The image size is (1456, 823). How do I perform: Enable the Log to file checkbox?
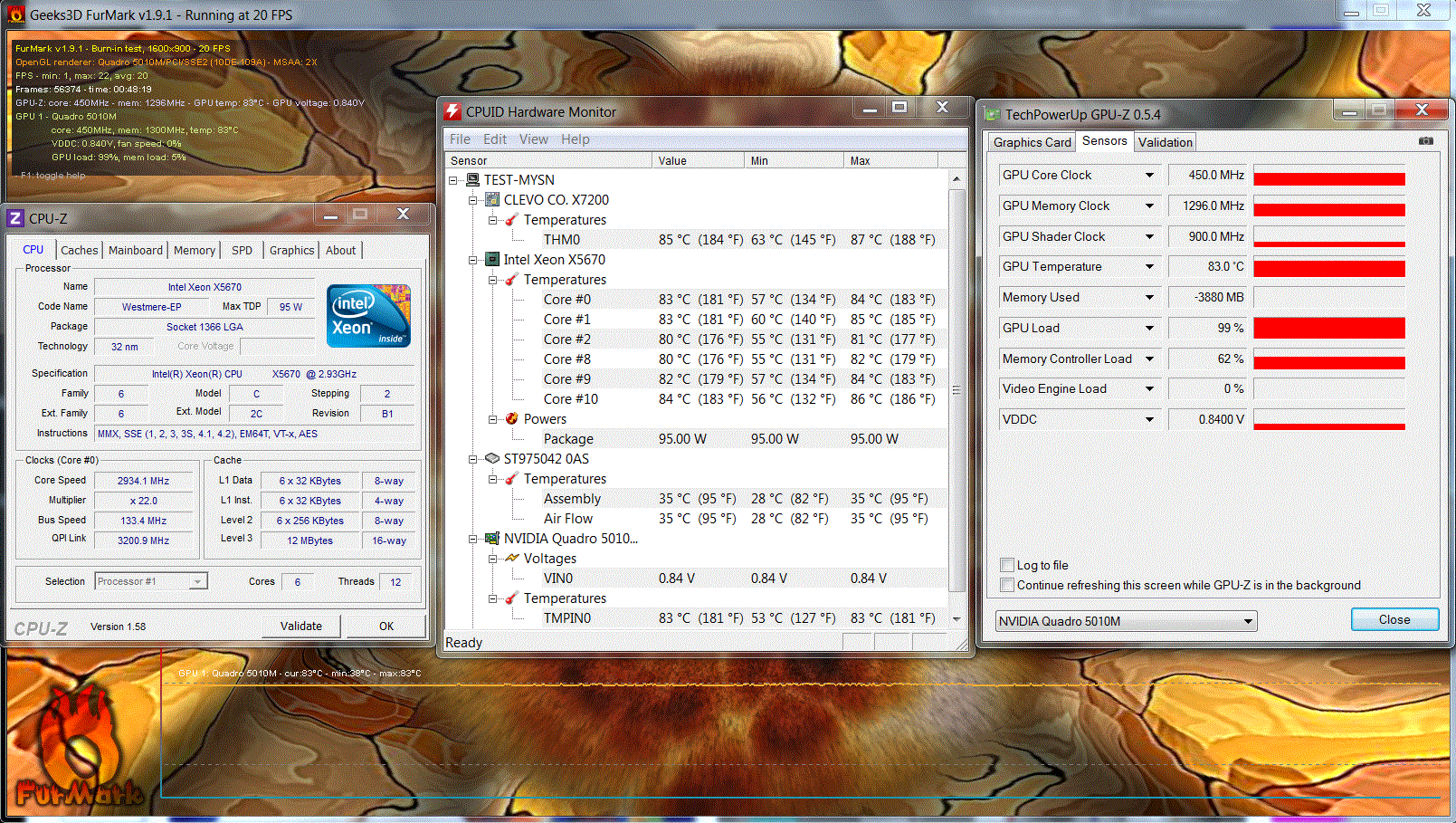pos(1006,565)
